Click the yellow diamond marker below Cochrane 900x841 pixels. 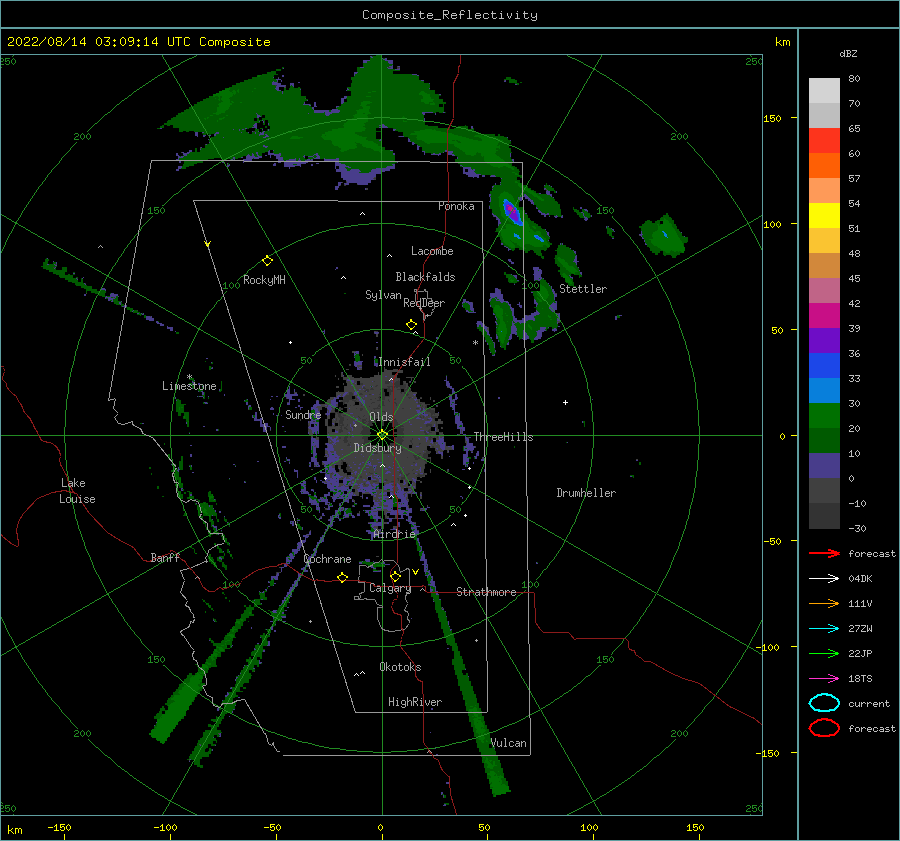click(x=342, y=577)
